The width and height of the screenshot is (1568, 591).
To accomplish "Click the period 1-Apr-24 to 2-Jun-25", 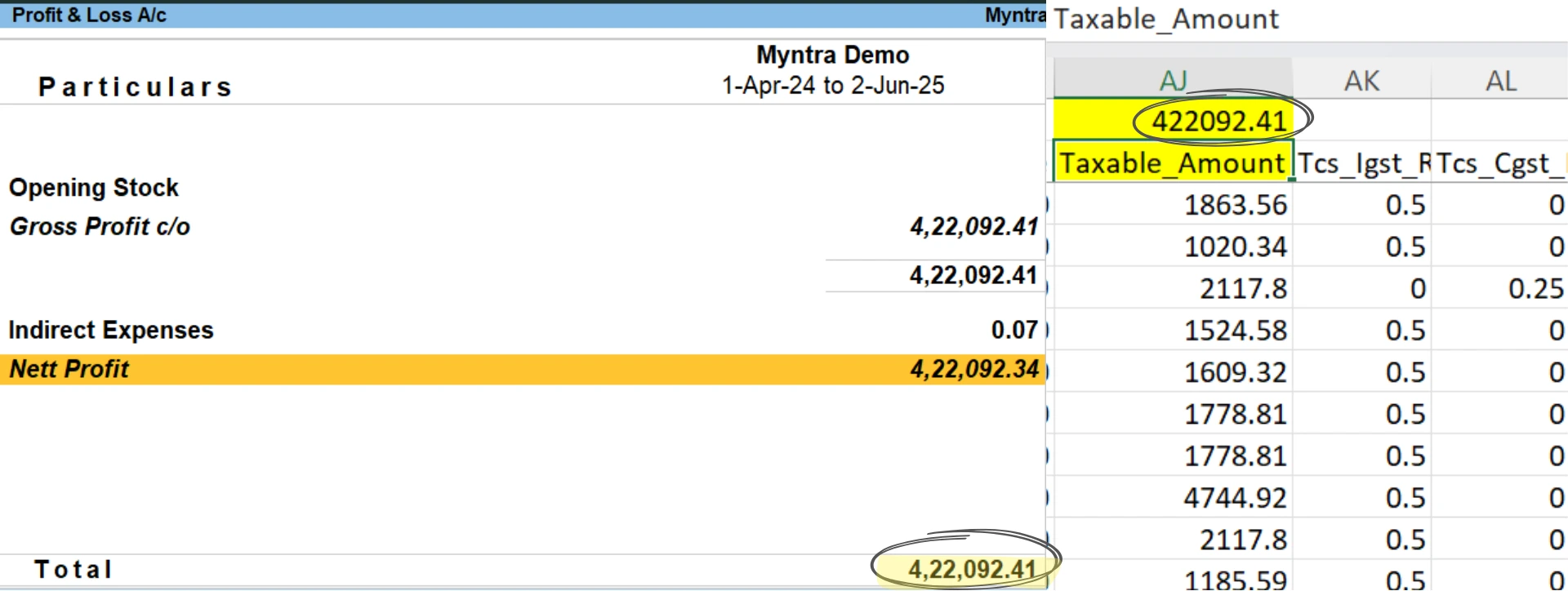I will [832, 85].
